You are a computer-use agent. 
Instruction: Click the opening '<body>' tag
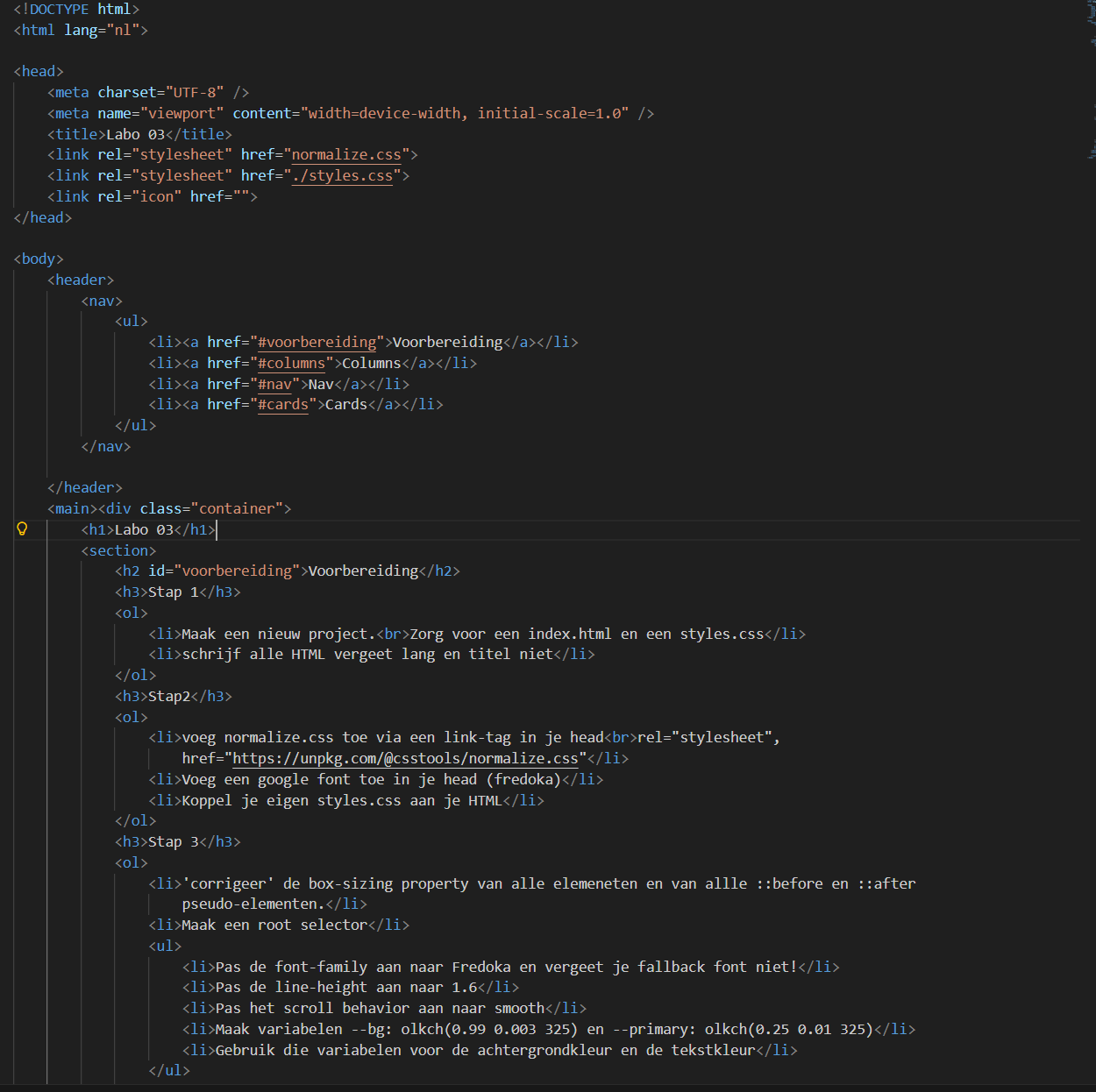pyautogui.click(x=39, y=259)
